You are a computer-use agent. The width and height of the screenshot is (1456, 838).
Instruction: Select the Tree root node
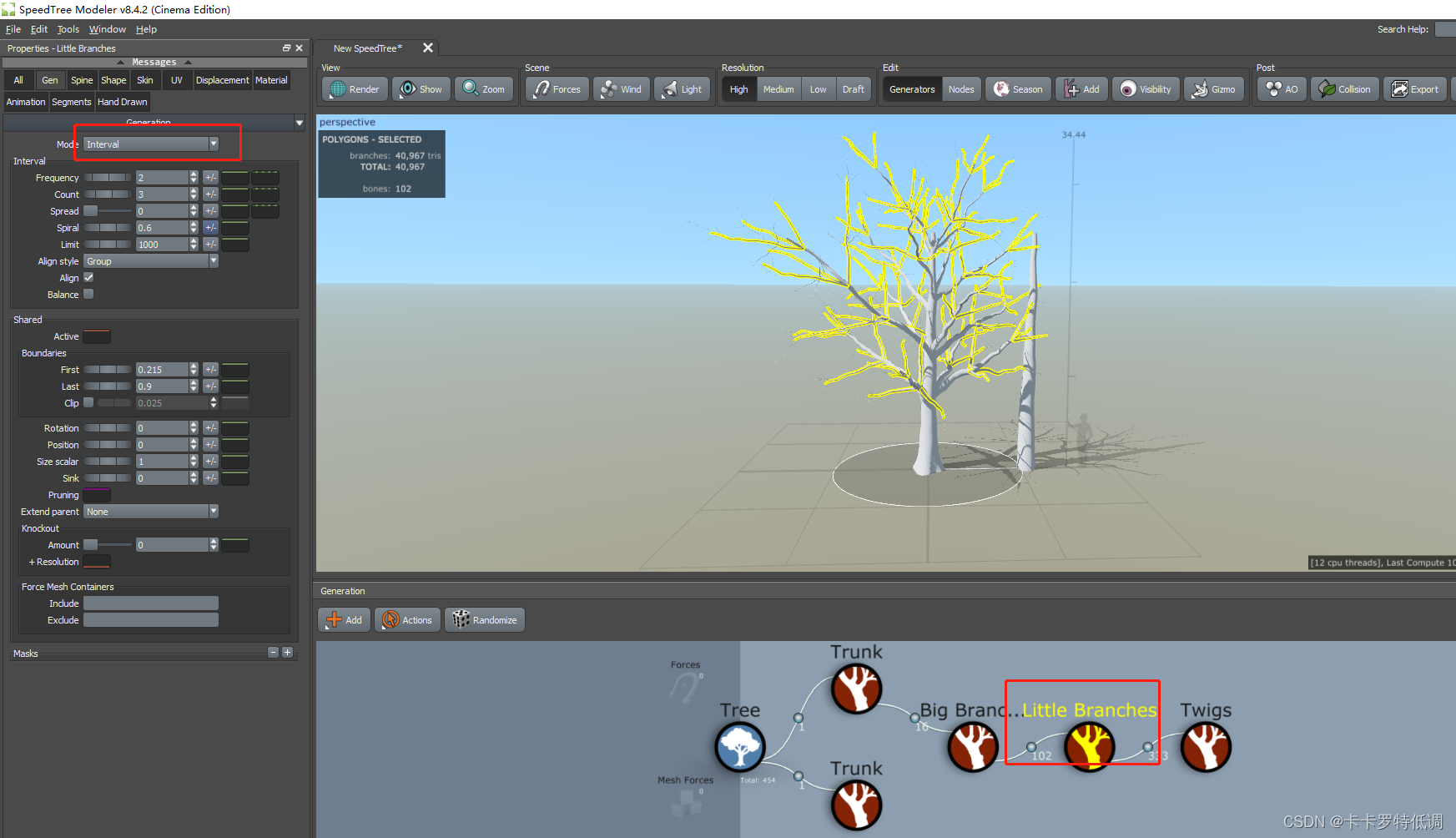[739, 746]
